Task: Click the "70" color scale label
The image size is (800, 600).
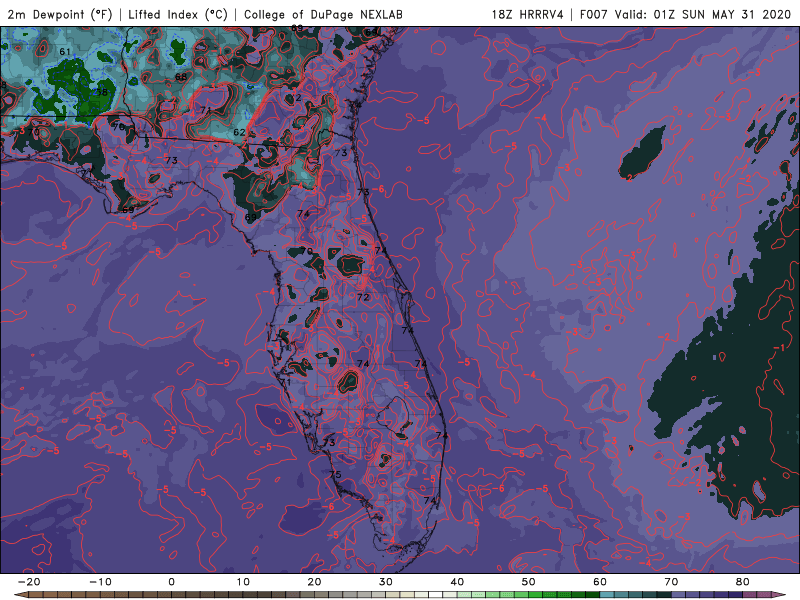Action: click(671, 582)
